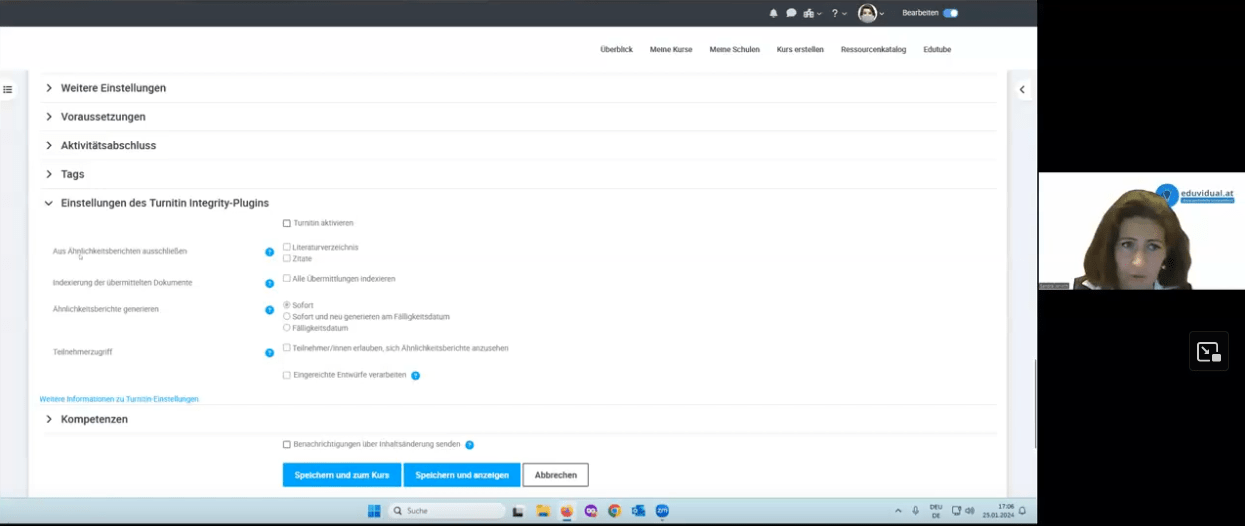The height and width of the screenshot is (526, 1245).
Task: Select the Fälligkeitsdatum radio option
Action: pos(287,328)
